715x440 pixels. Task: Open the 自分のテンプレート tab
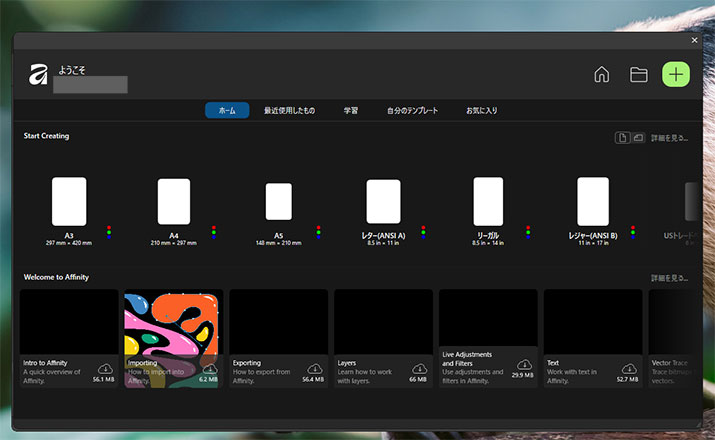412,110
